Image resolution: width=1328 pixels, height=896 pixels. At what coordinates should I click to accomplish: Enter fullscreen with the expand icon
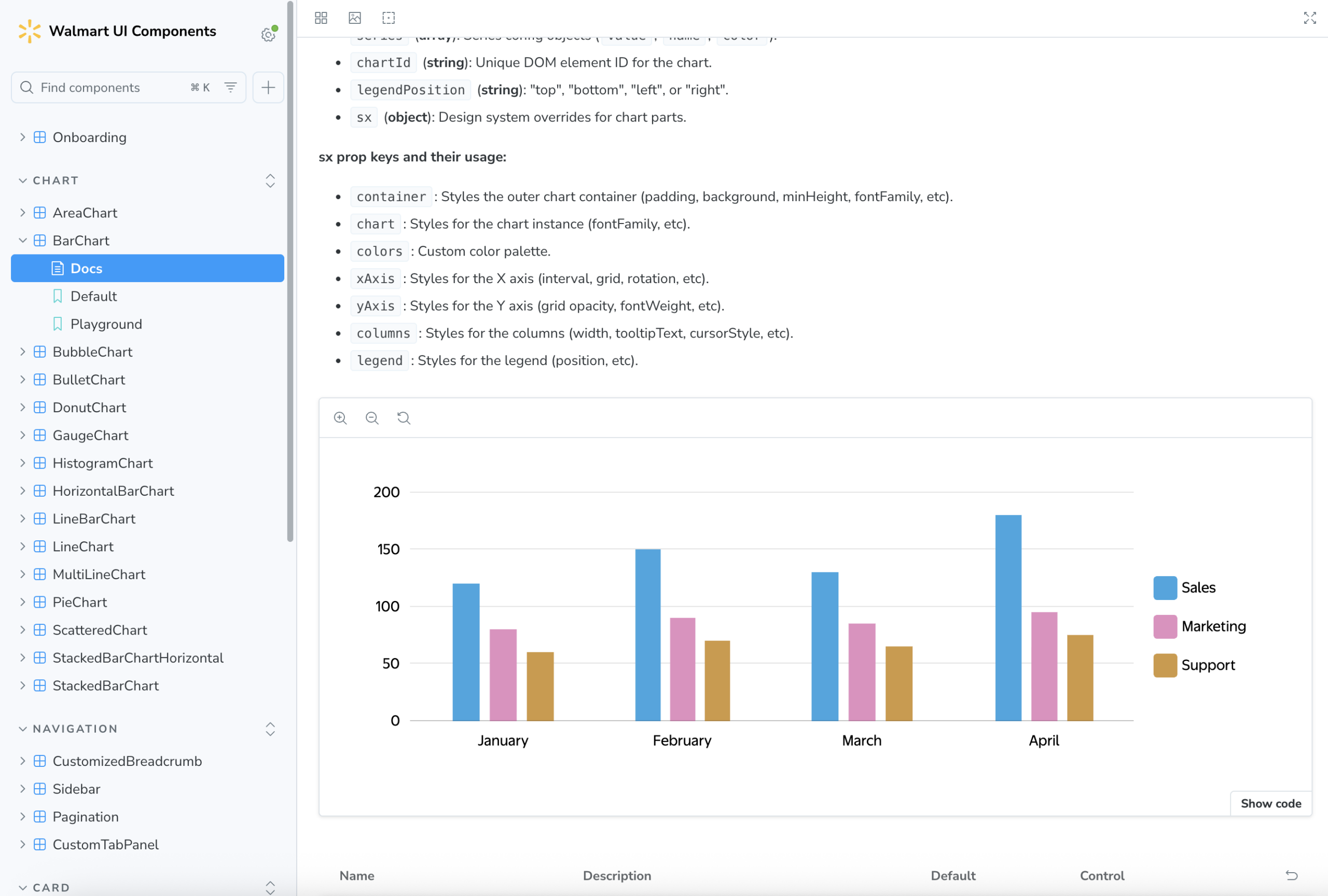1309,18
